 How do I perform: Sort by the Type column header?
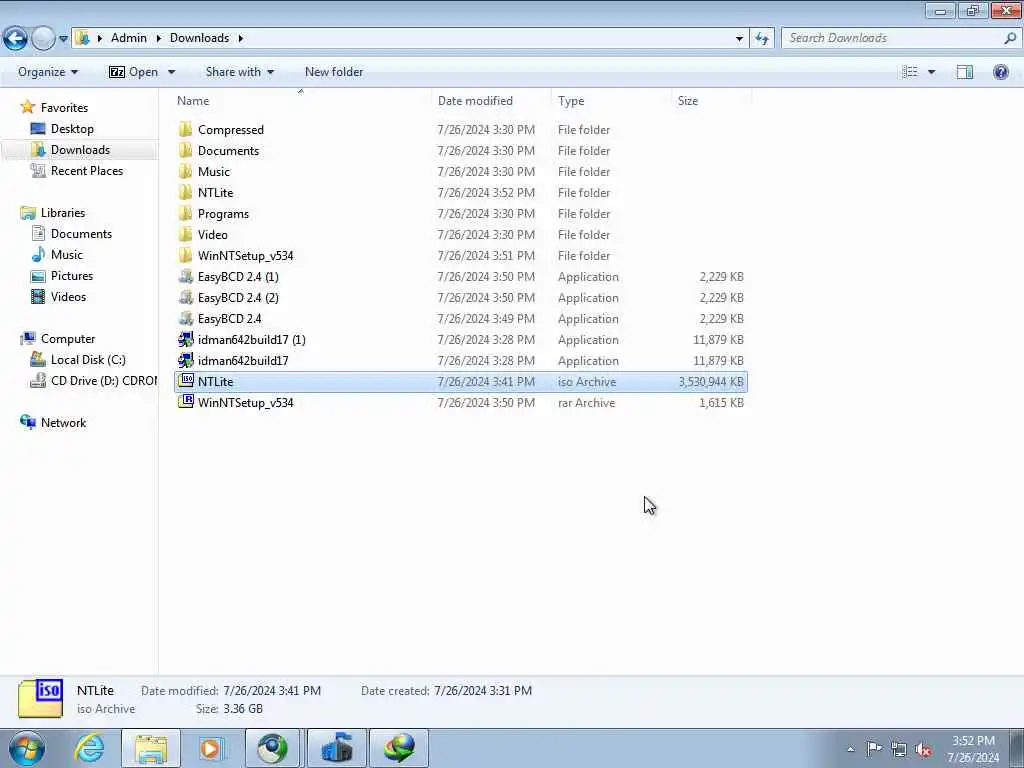click(611, 101)
